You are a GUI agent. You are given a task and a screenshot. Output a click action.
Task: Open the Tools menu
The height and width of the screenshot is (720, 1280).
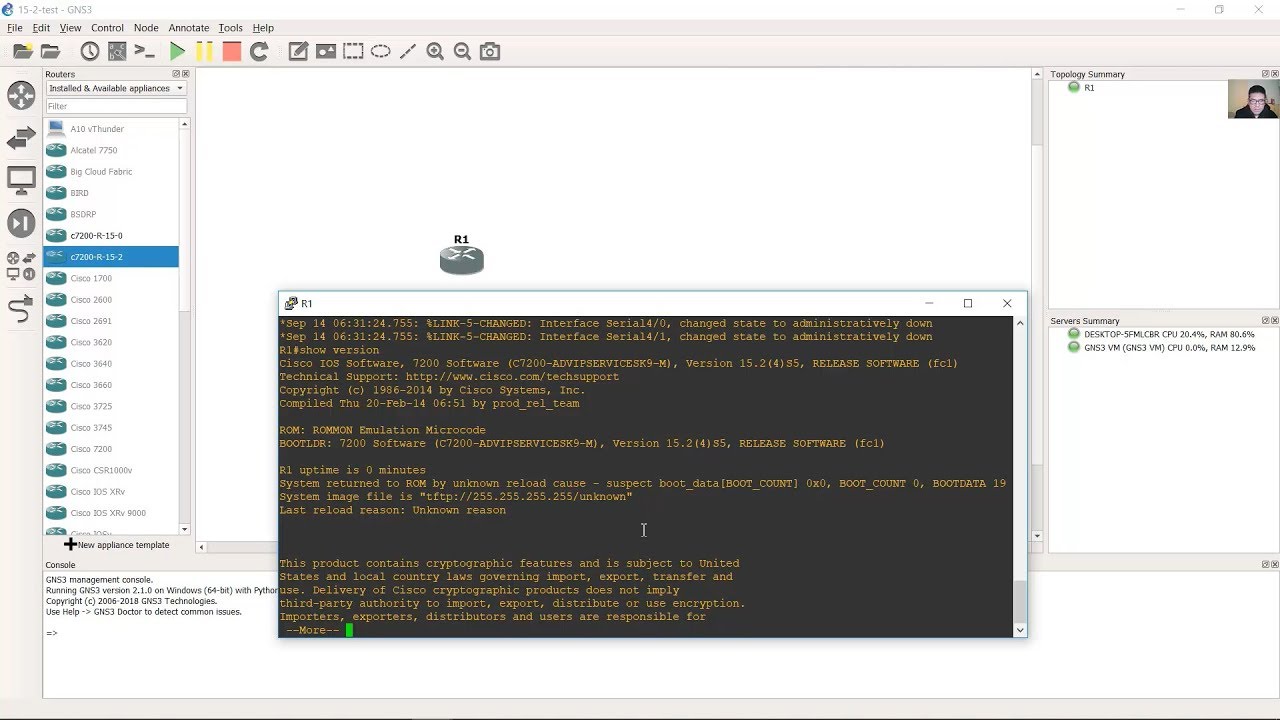click(230, 28)
